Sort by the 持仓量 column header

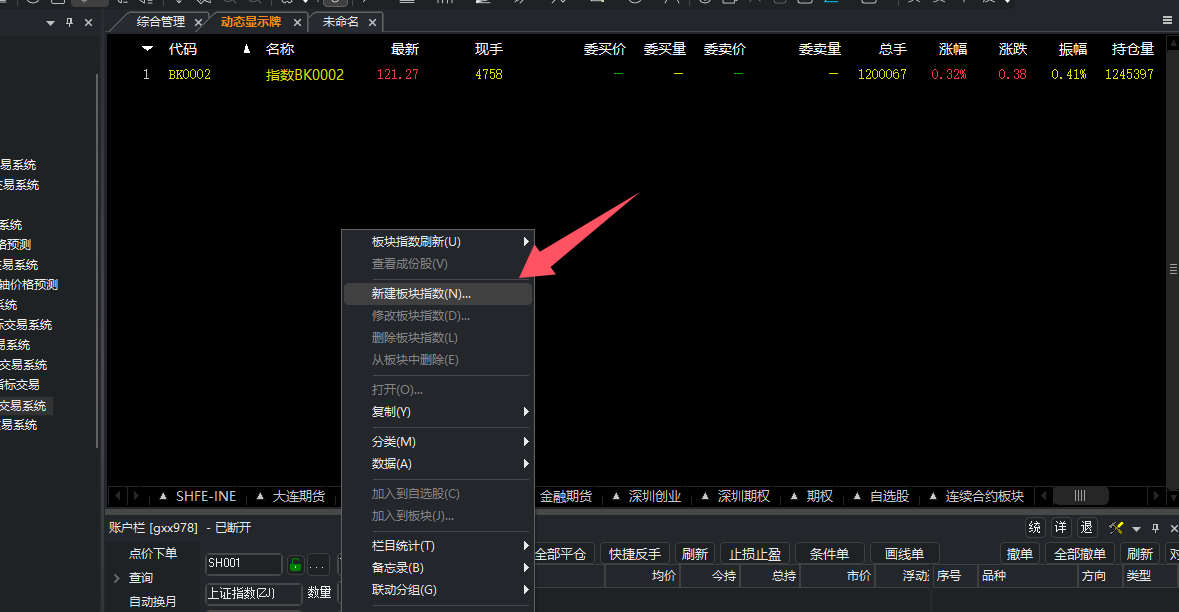[1132, 50]
